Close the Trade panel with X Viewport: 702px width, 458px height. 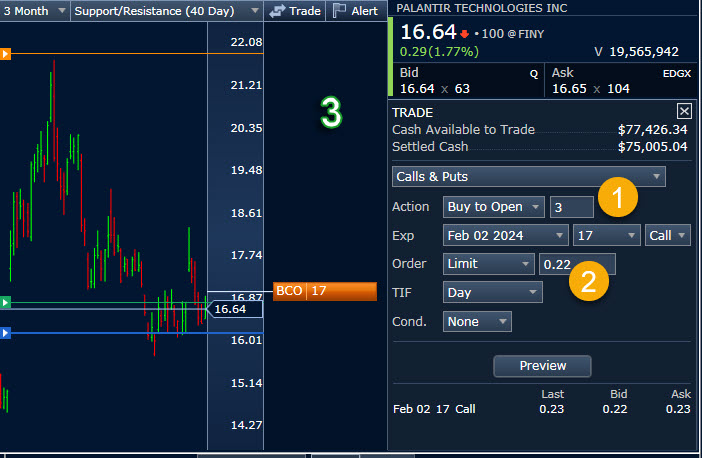click(x=684, y=112)
